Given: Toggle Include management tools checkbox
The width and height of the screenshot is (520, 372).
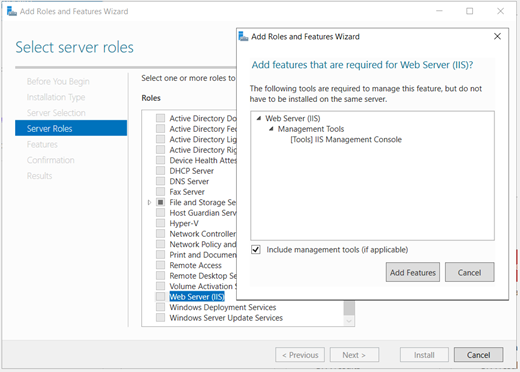Looking at the screenshot, I should pos(256,250).
